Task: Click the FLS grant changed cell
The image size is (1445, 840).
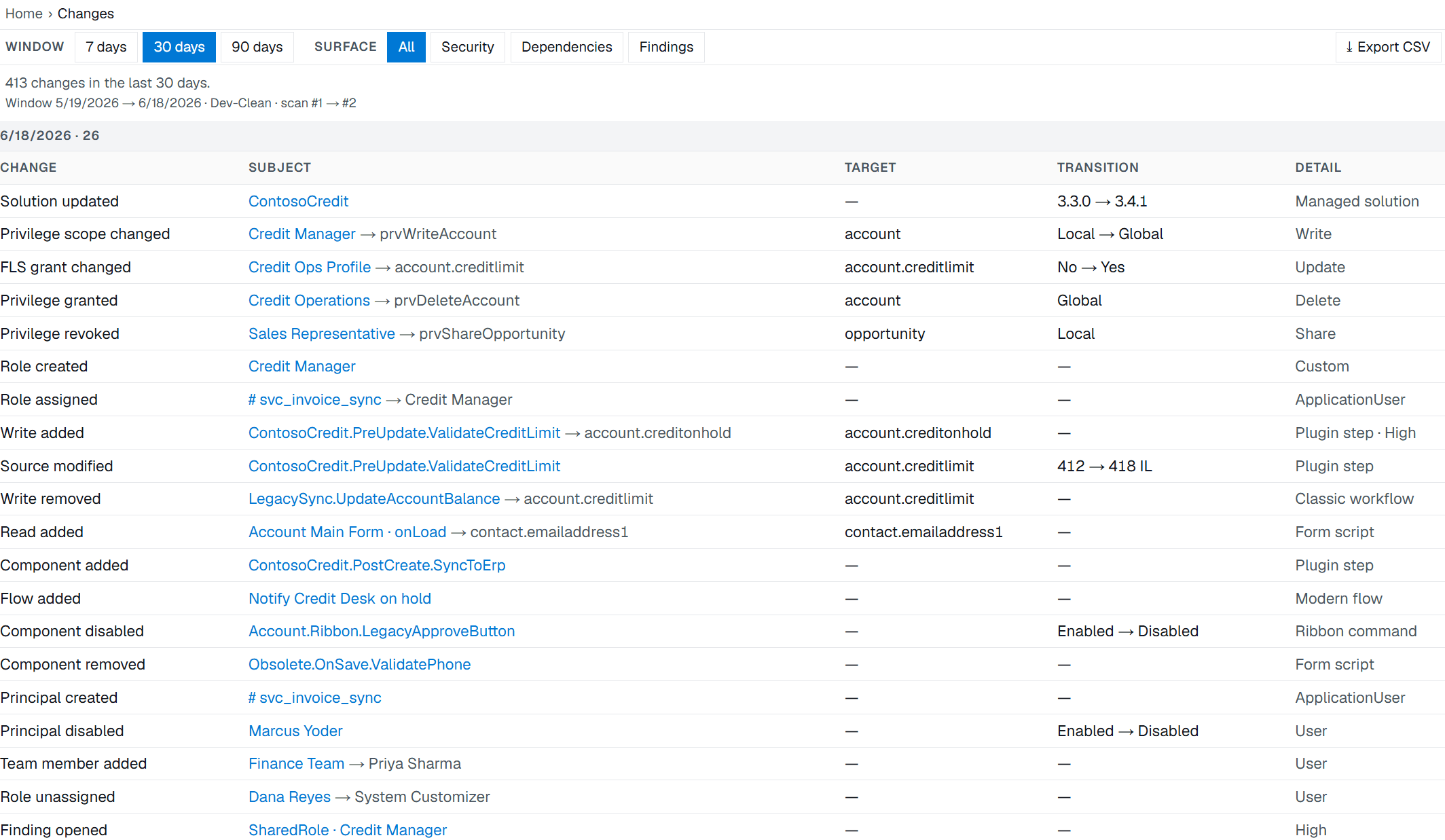Action: pos(66,267)
